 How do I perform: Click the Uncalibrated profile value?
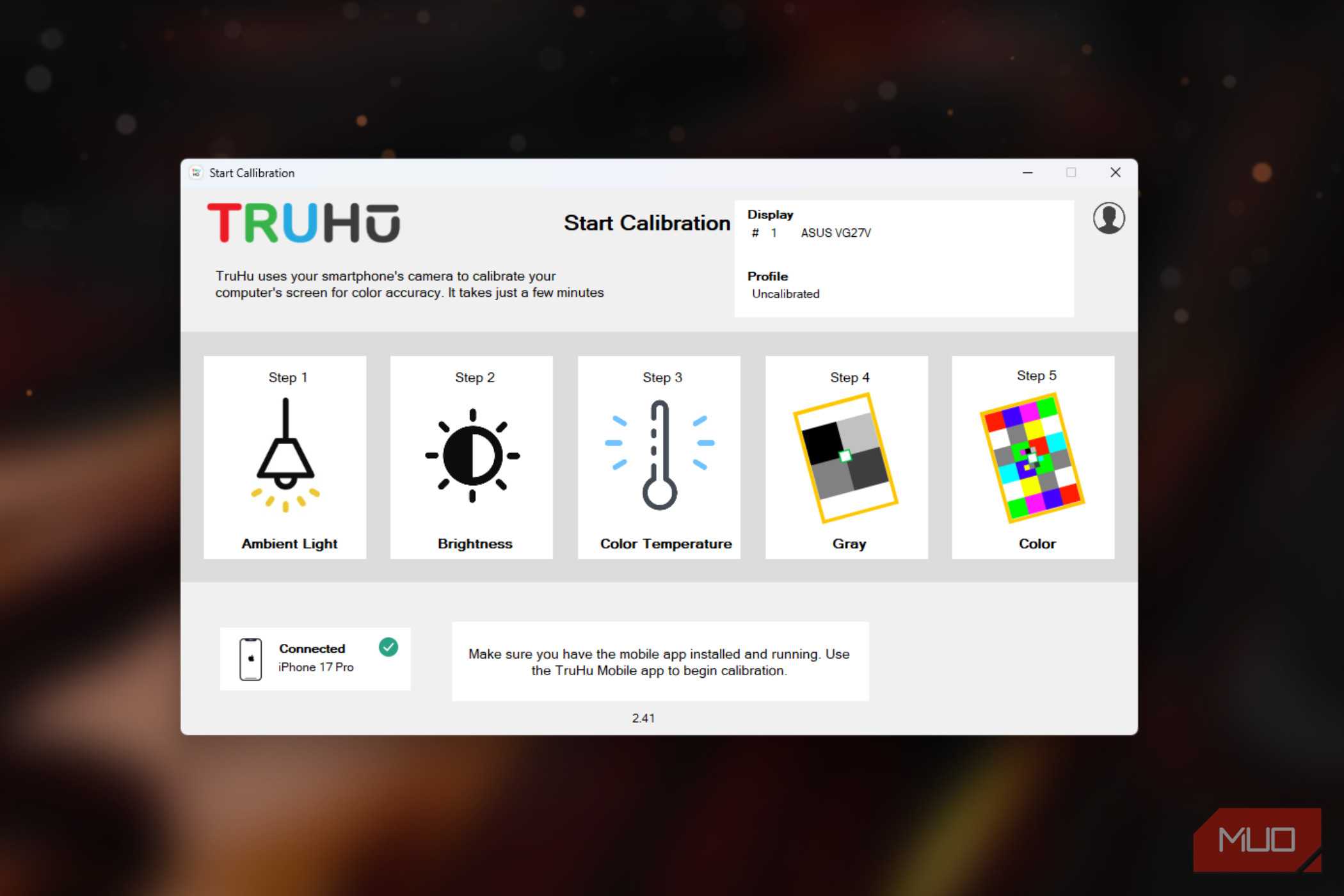click(785, 294)
